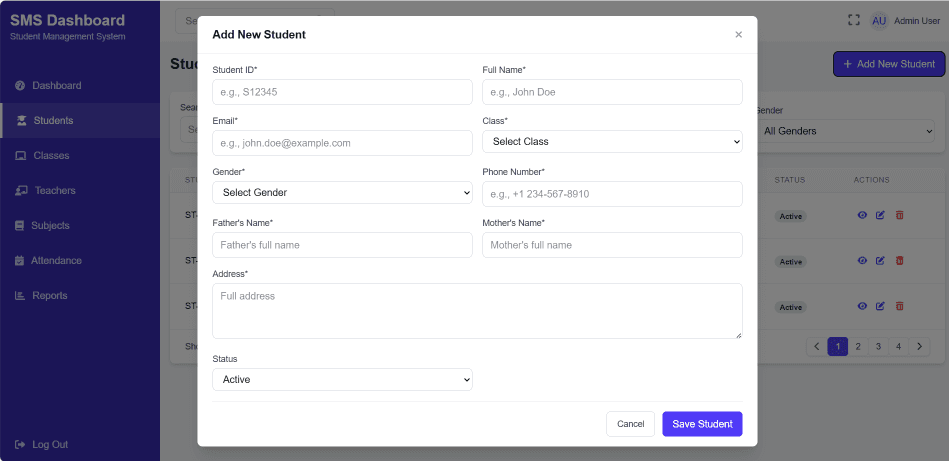Image resolution: width=949 pixels, height=461 pixels.
Task: Go to next page with right chevron
Action: pos(919,347)
